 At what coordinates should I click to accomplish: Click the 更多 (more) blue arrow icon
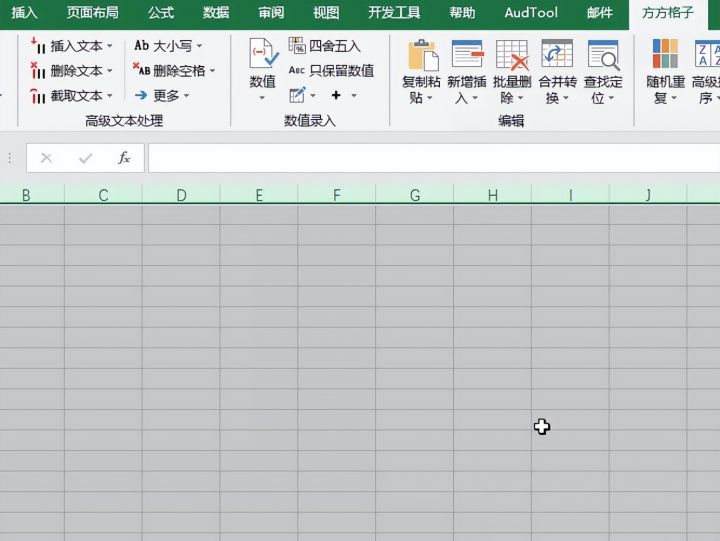[141, 95]
